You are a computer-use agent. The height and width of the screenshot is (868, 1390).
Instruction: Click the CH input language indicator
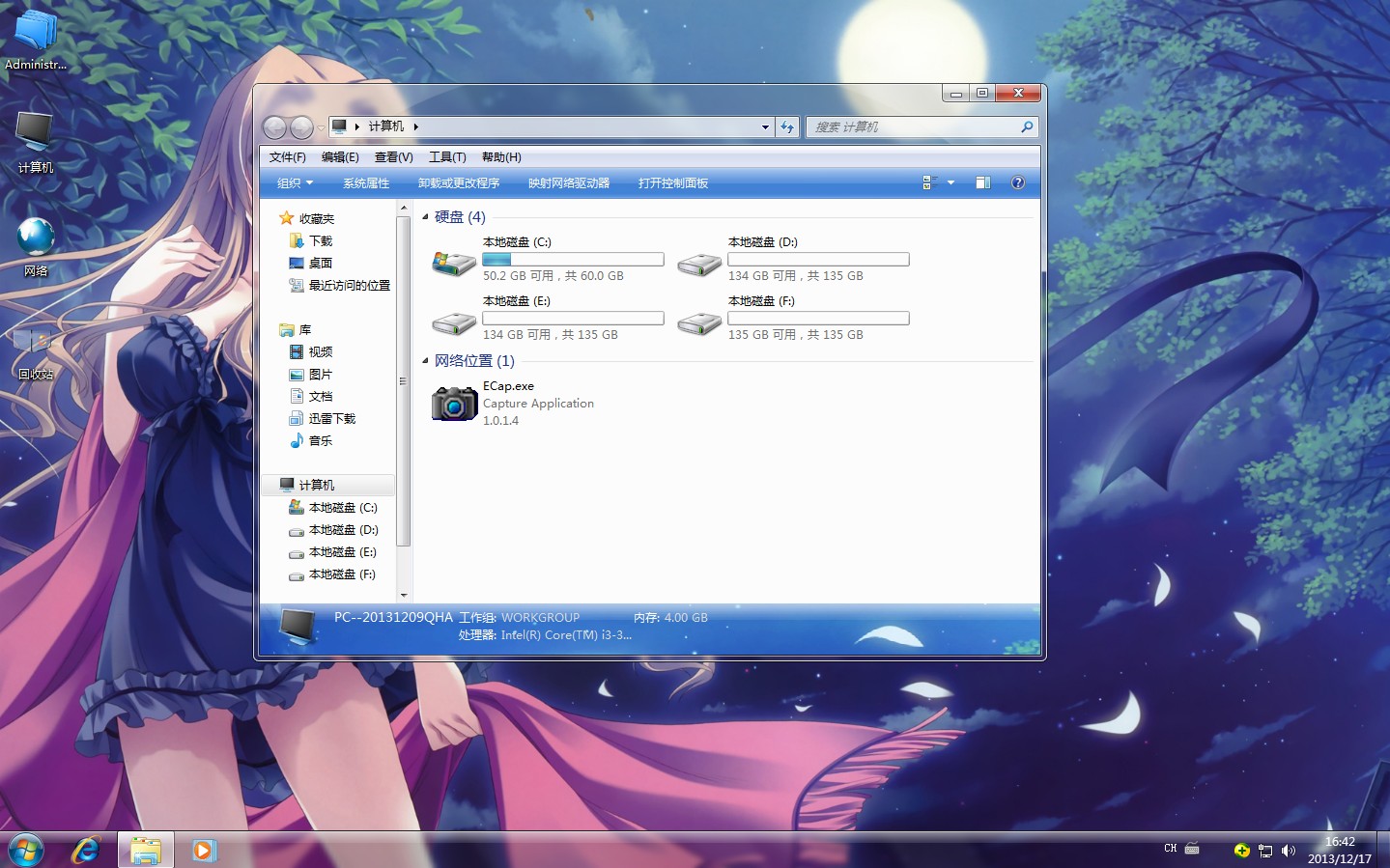click(1171, 849)
